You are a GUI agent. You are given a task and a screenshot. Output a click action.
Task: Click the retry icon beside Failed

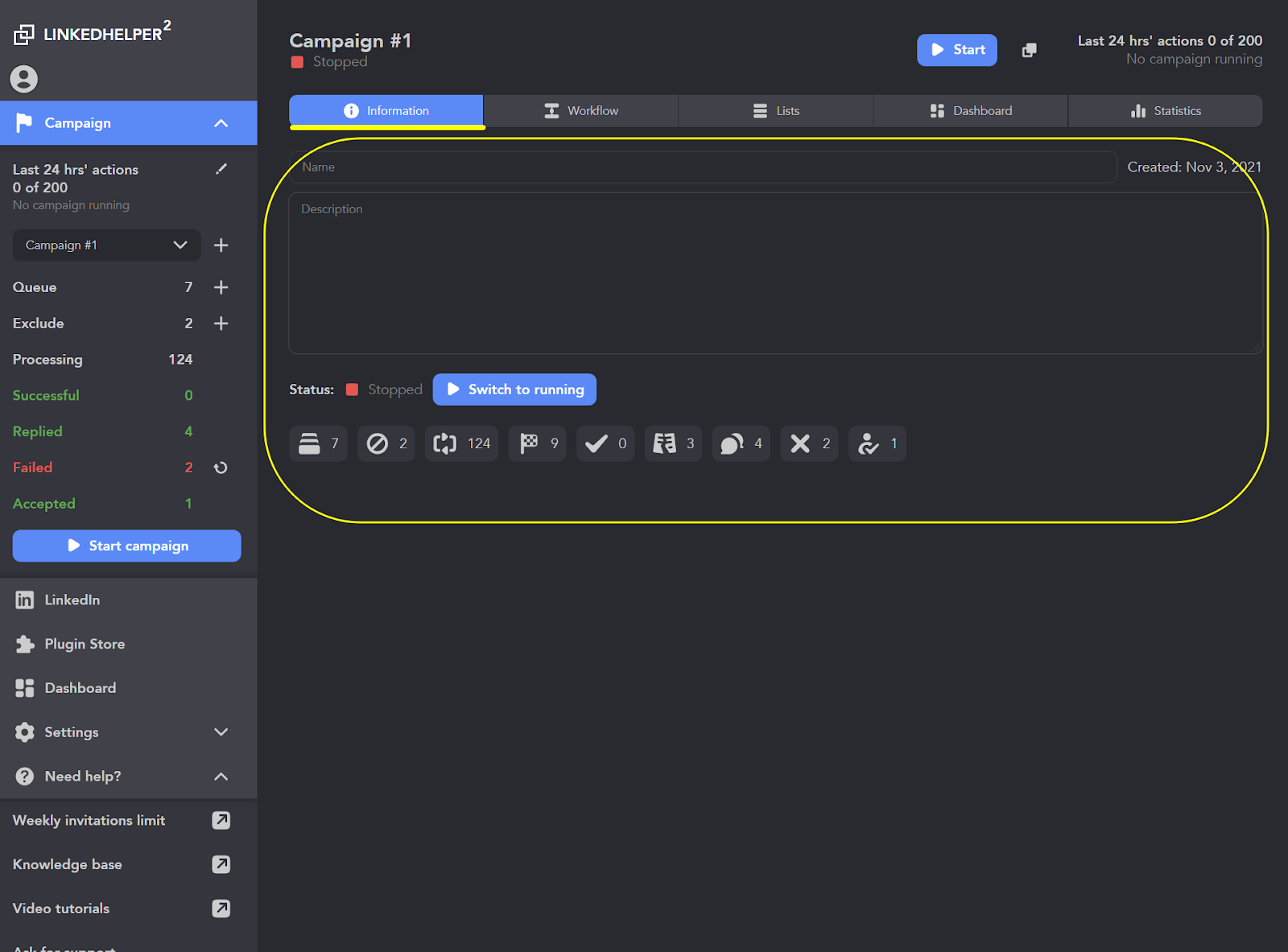[x=221, y=468]
